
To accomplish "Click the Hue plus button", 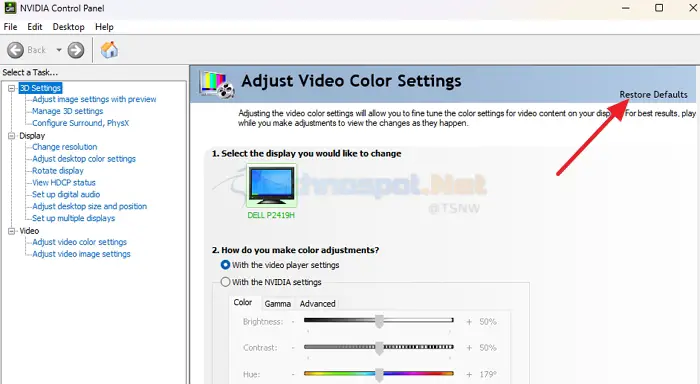I will pyautogui.click(x=469, y=375).
